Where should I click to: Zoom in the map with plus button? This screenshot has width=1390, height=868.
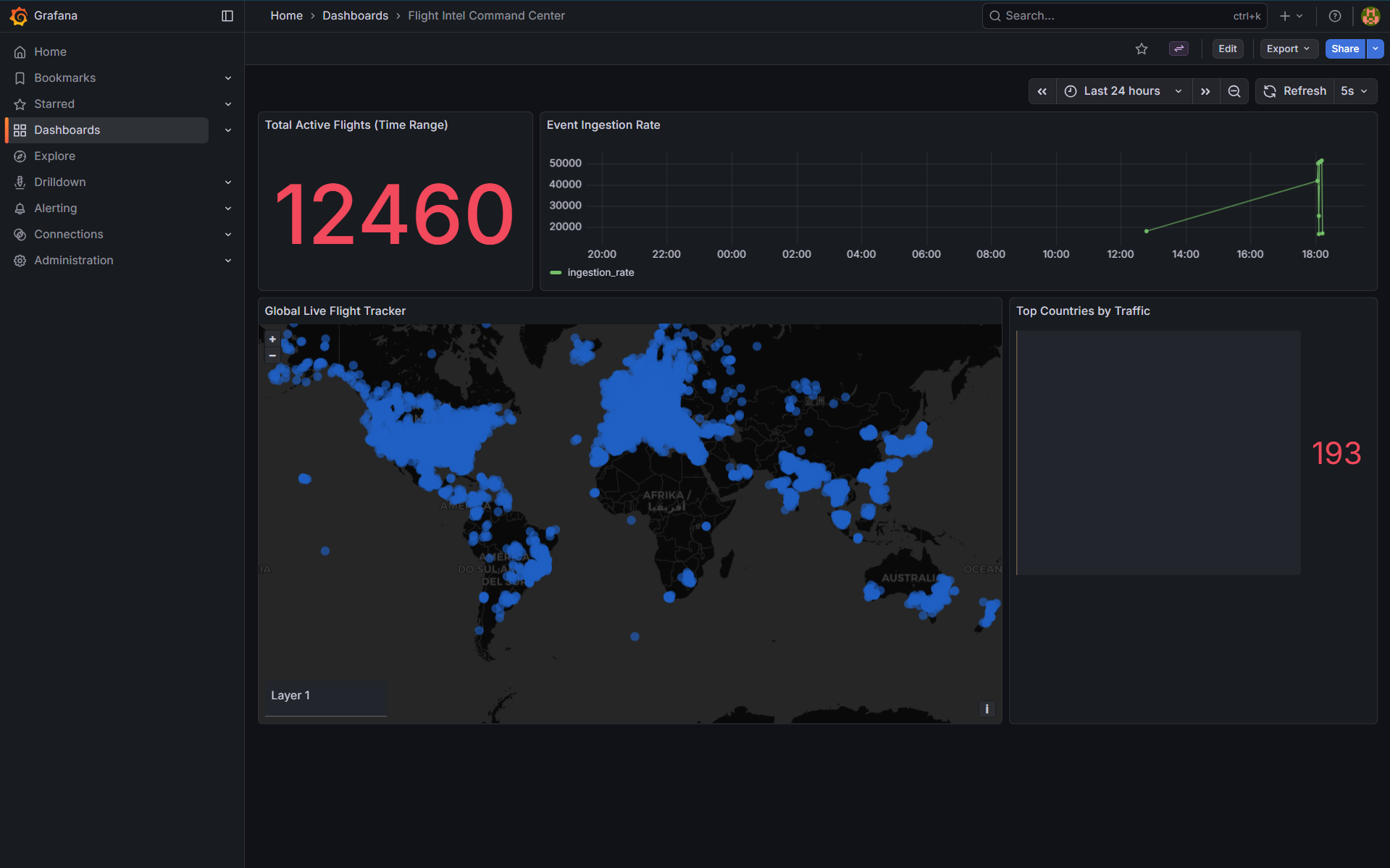(x=272, y=339)
